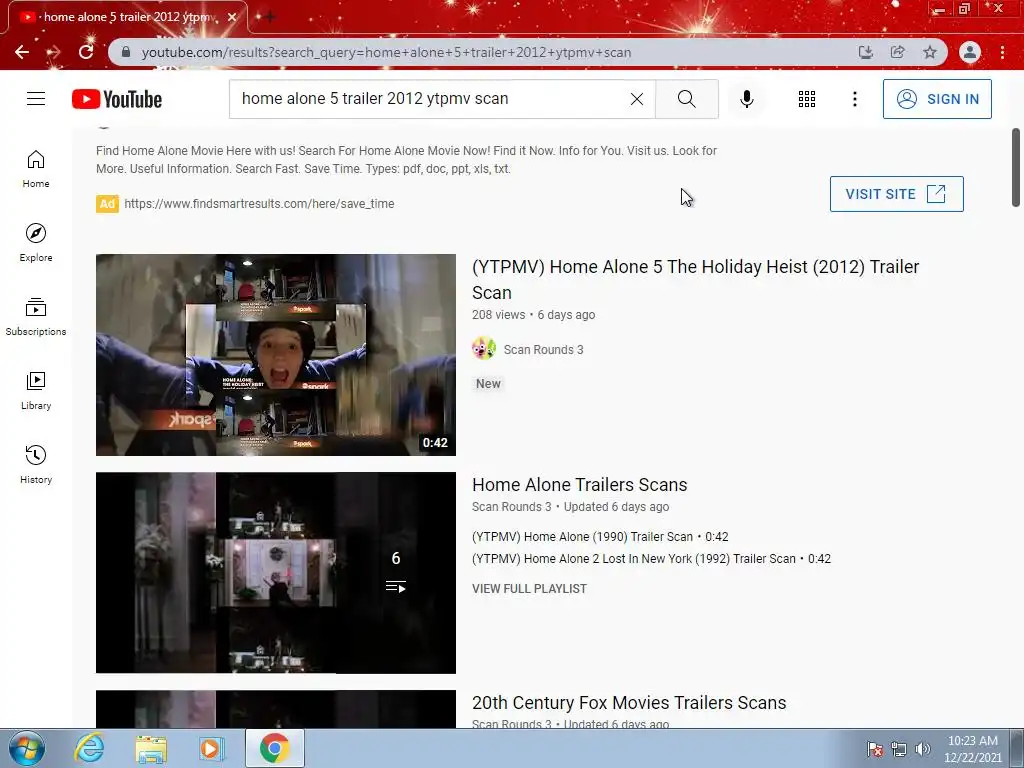Click the 208 views 6 days ago text

tap(534, 315)
